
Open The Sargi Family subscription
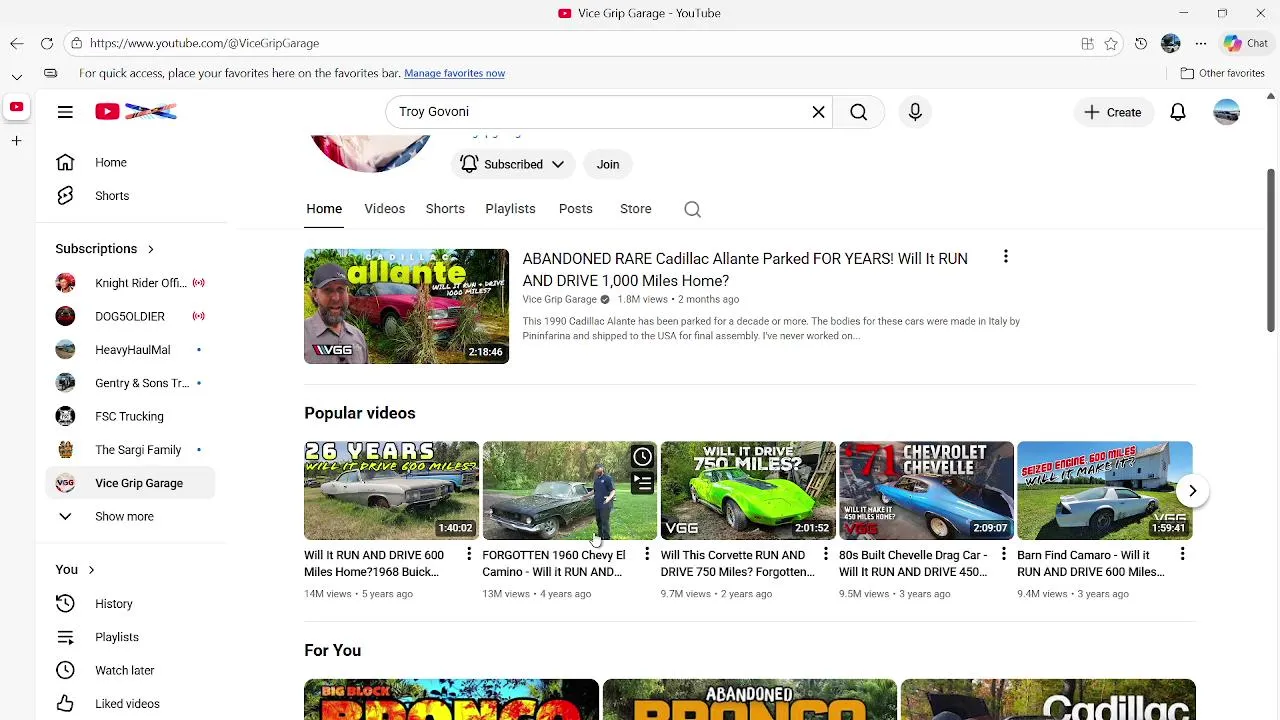[130, 450]
